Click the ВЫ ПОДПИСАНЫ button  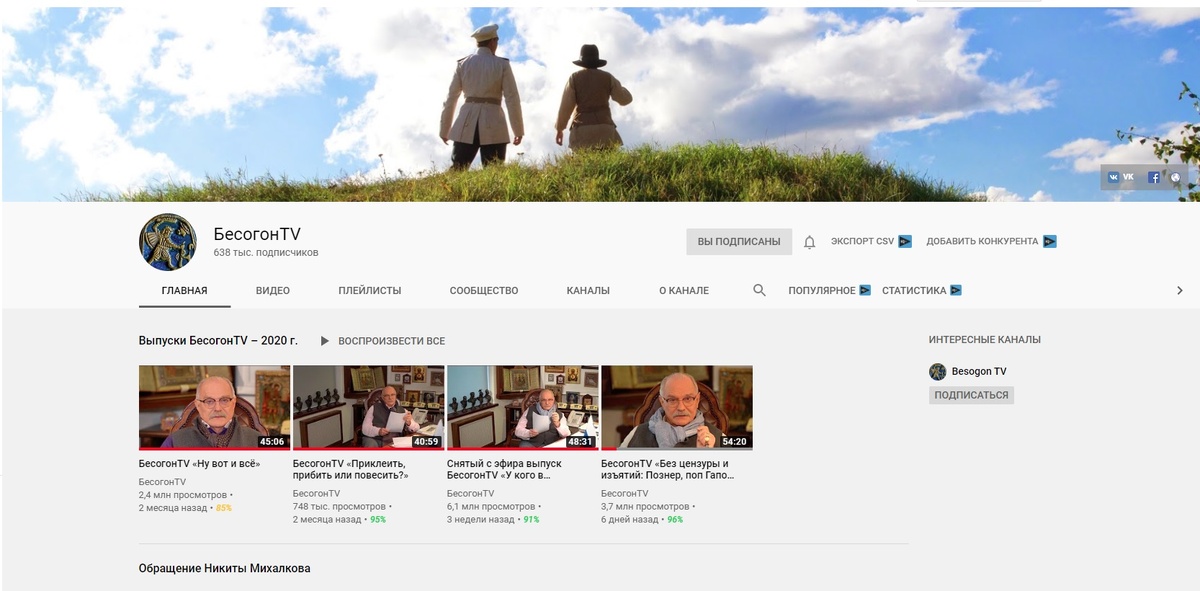click(x=739, y=241)
